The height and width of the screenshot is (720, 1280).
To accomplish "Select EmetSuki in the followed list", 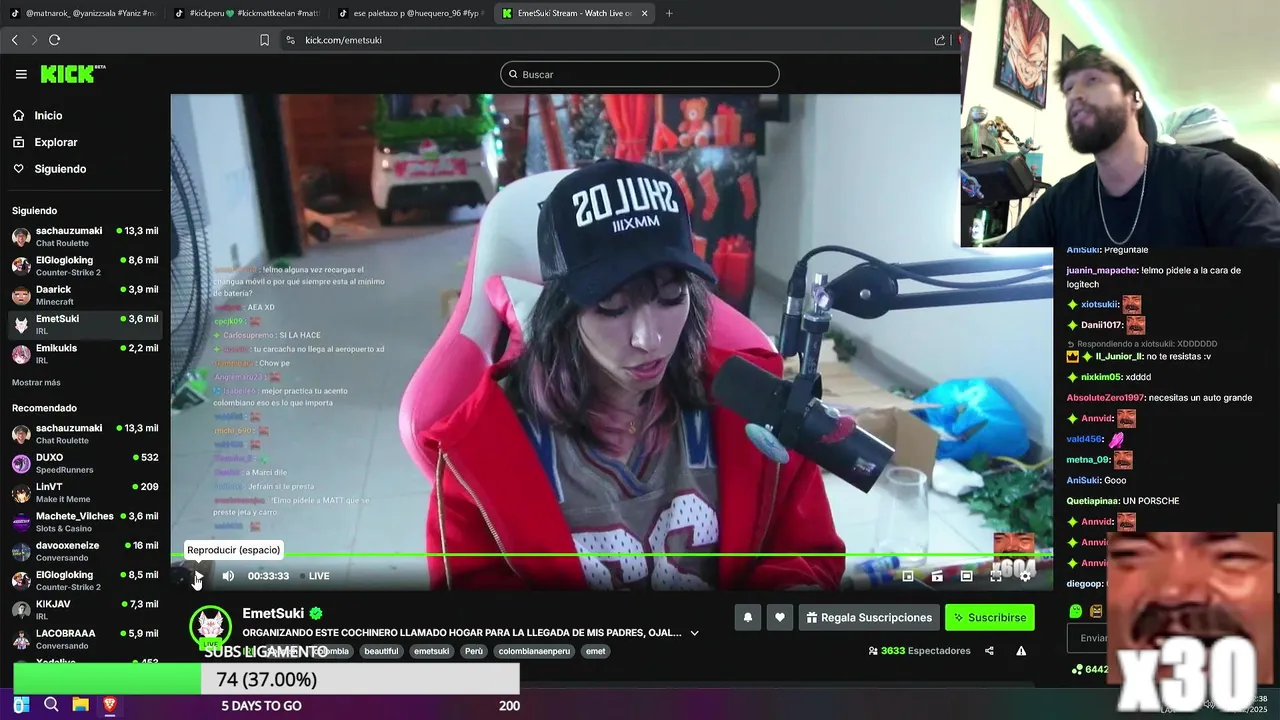I will click(85, 324).
